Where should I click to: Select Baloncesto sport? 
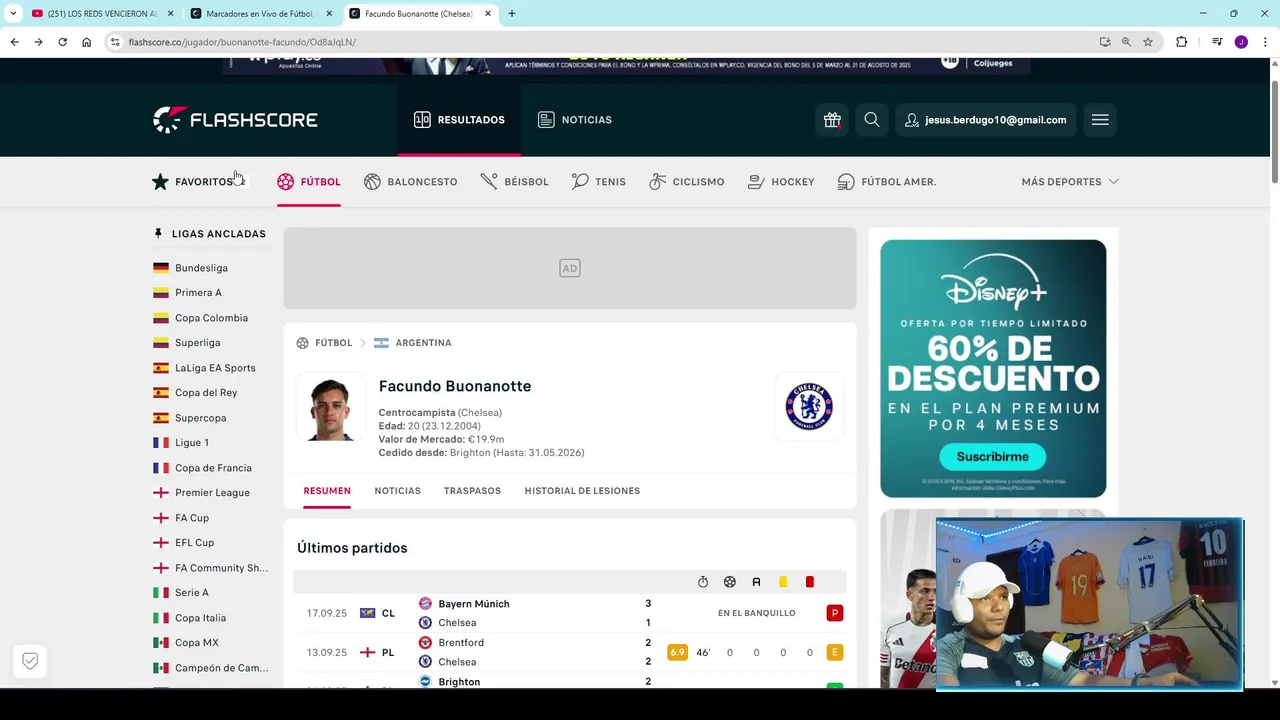coord(411,182)
